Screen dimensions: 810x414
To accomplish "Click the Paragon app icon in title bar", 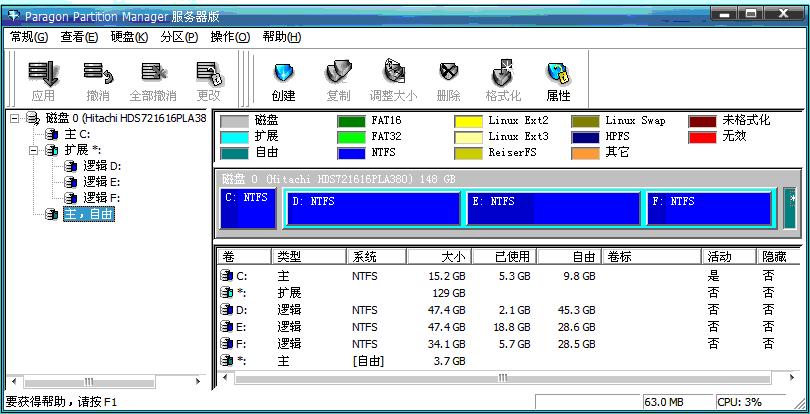I will click(13, 16).
